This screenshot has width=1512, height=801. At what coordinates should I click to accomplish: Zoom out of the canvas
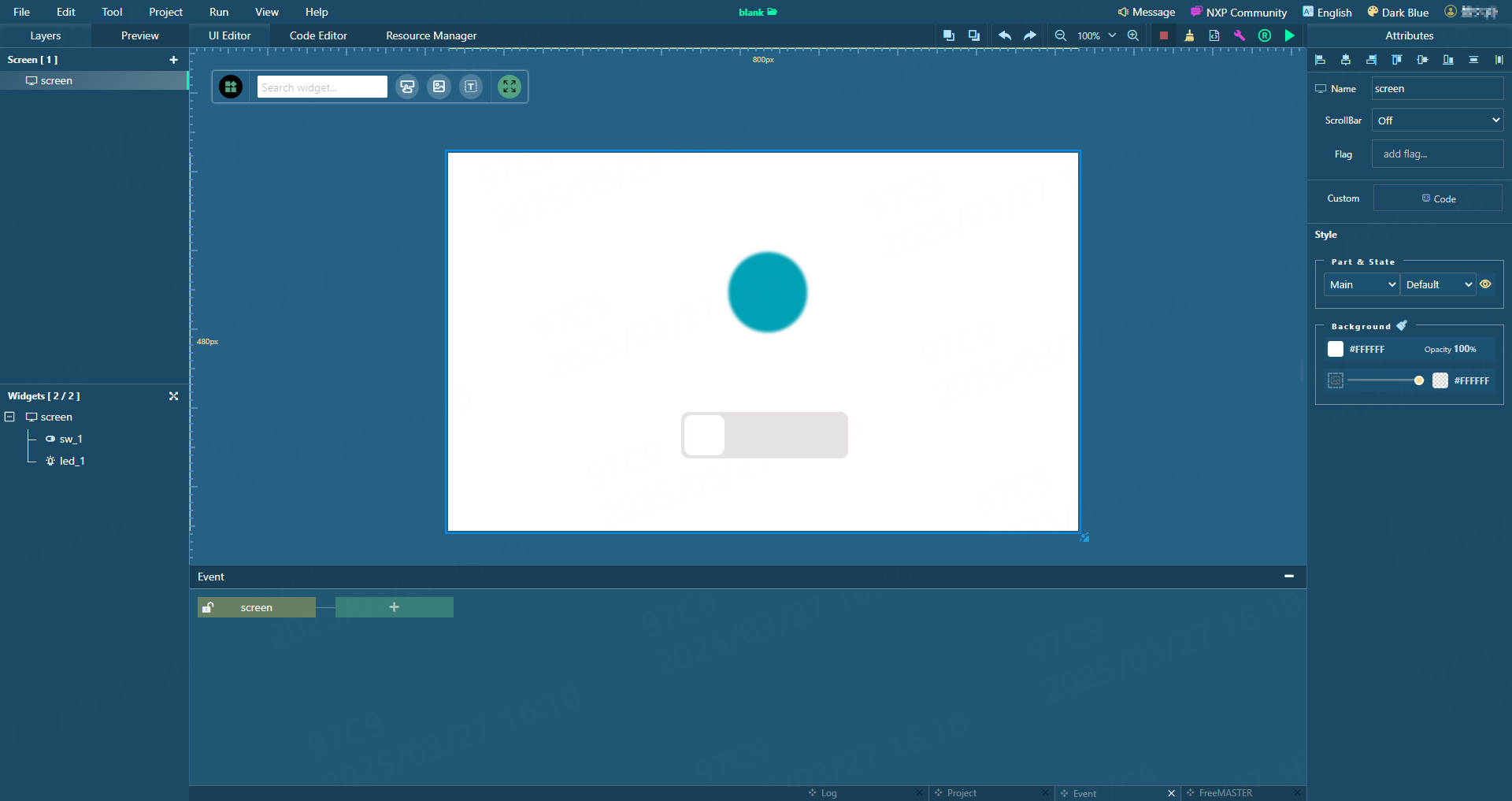[1061, 35]
